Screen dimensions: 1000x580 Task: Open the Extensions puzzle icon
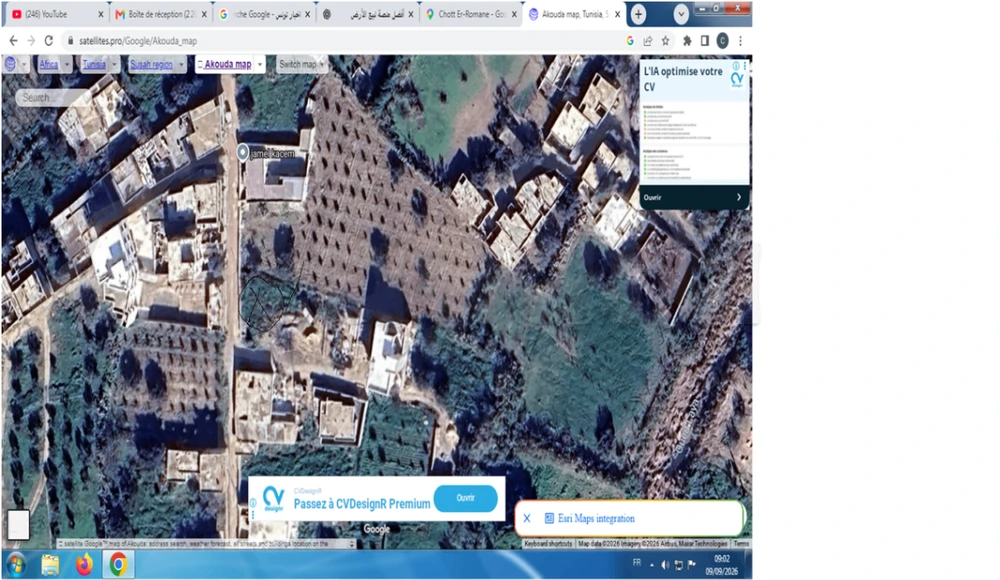(x=687, y=41)
